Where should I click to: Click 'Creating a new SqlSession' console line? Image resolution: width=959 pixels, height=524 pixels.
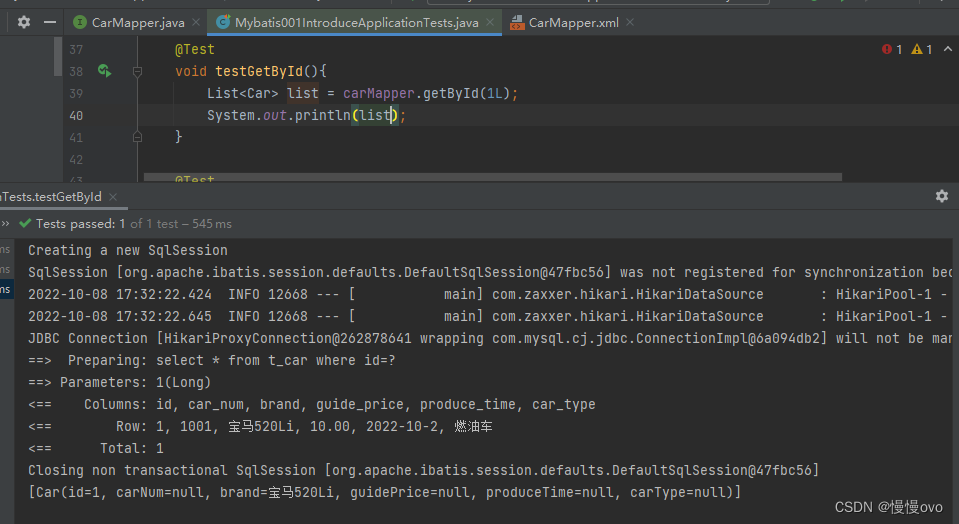click(x=128, y=251)
